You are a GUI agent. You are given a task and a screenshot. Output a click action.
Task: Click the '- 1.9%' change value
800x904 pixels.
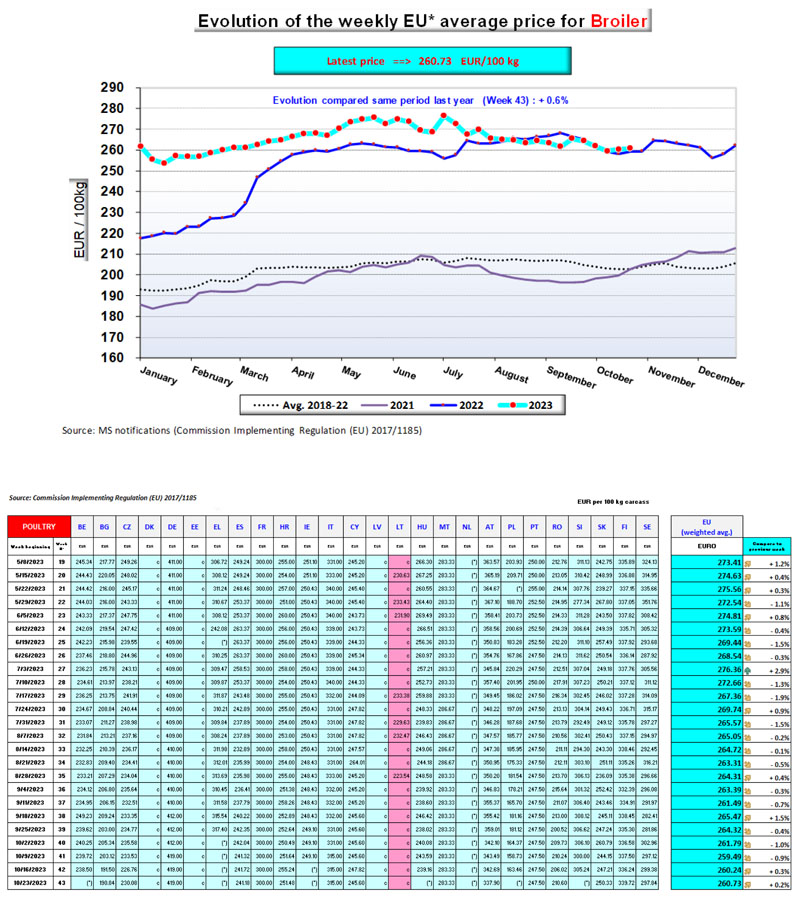(x=779, y=698)
